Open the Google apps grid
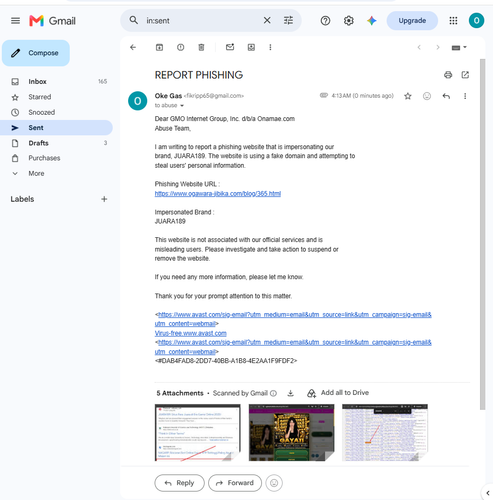 [453, 21]
